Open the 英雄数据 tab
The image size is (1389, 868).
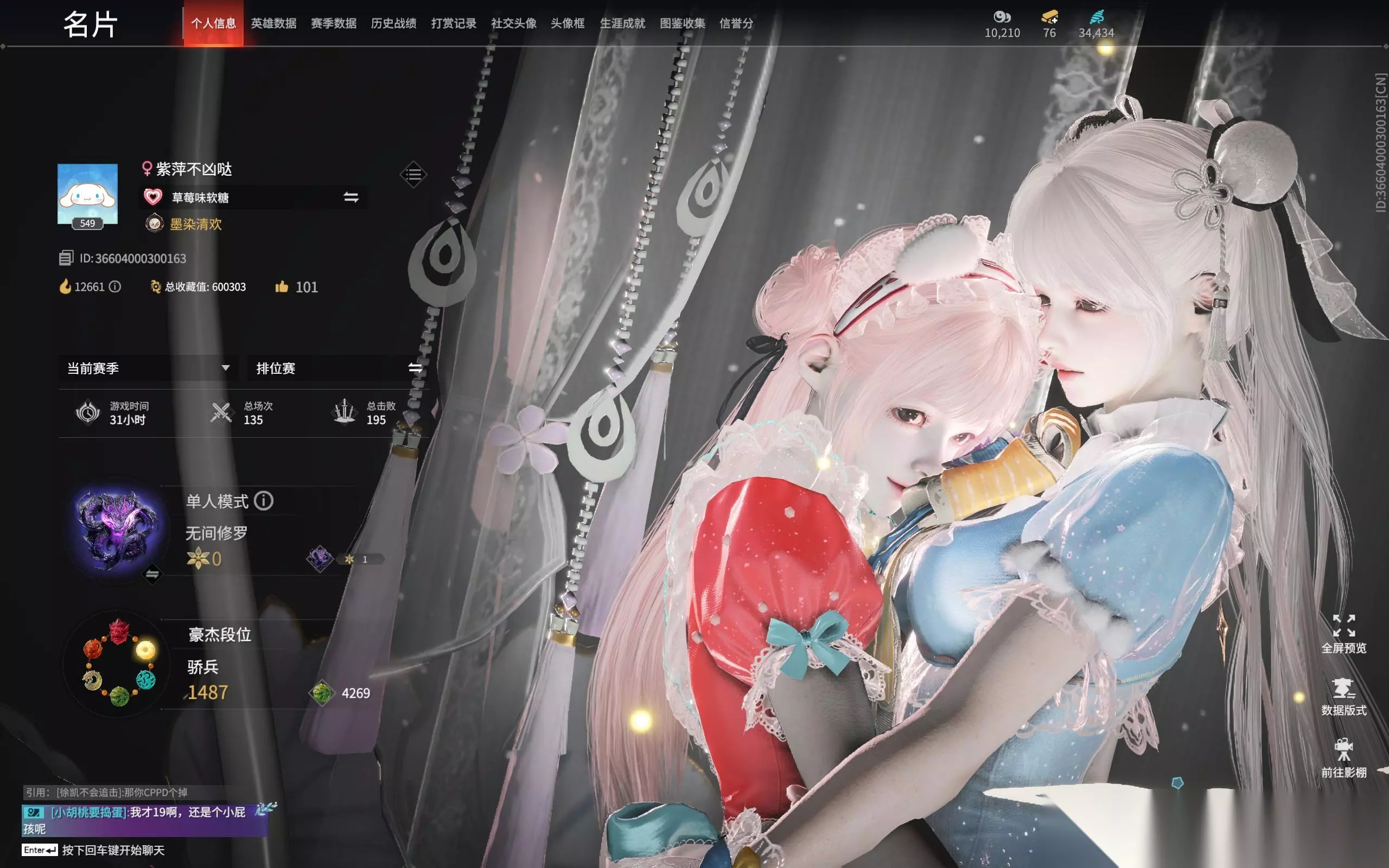[274, 23]
